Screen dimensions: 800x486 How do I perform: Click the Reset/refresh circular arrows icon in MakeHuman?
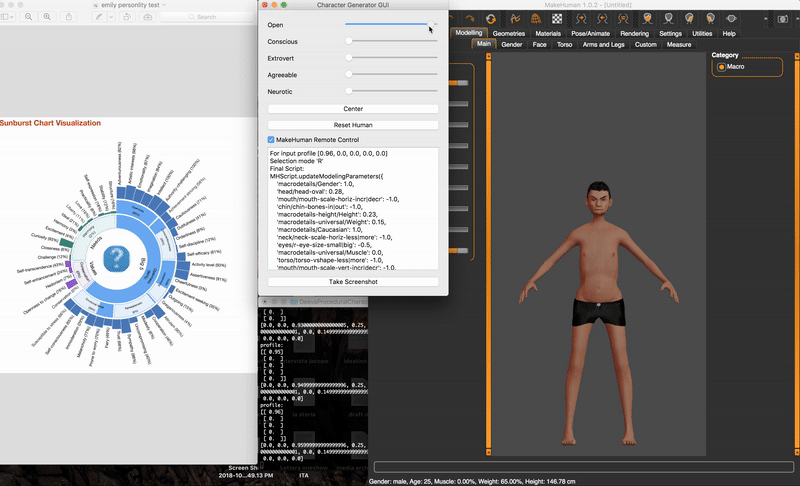[x=491, y=19]
